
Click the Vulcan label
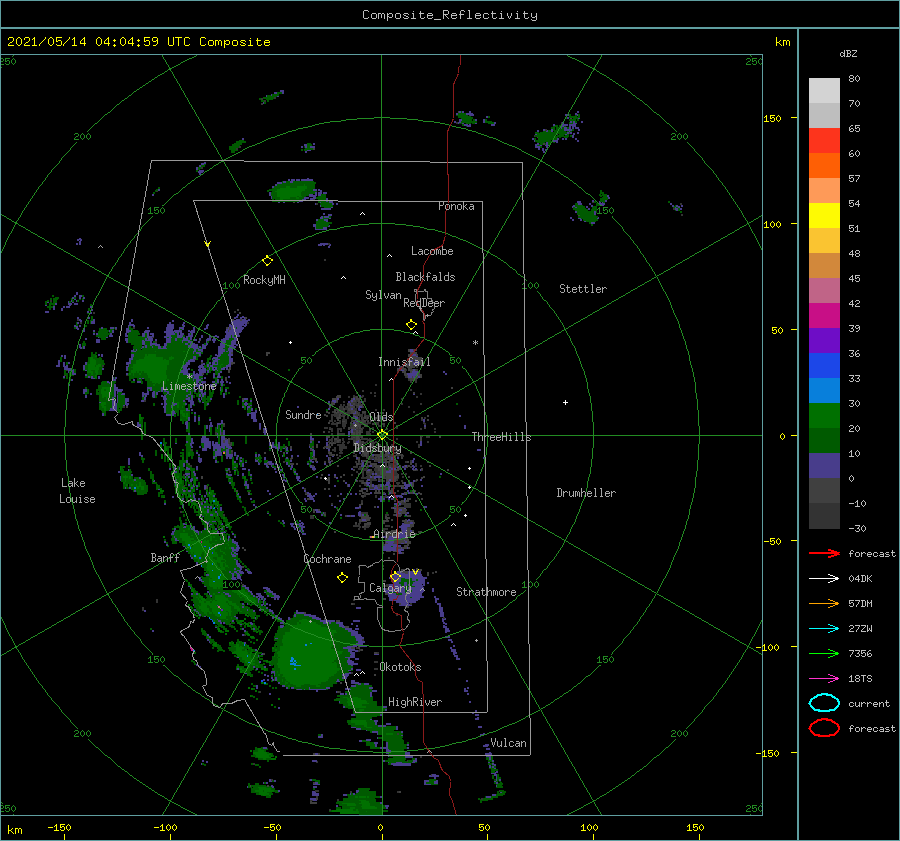point(508,743)
